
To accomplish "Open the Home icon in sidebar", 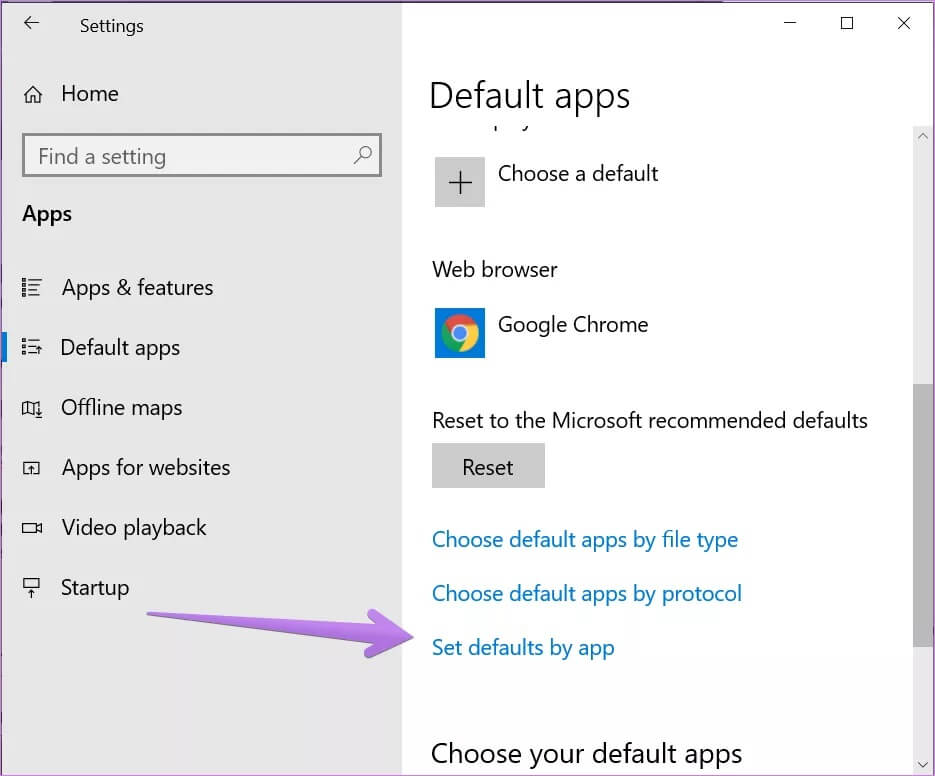I will pos(33,94).
